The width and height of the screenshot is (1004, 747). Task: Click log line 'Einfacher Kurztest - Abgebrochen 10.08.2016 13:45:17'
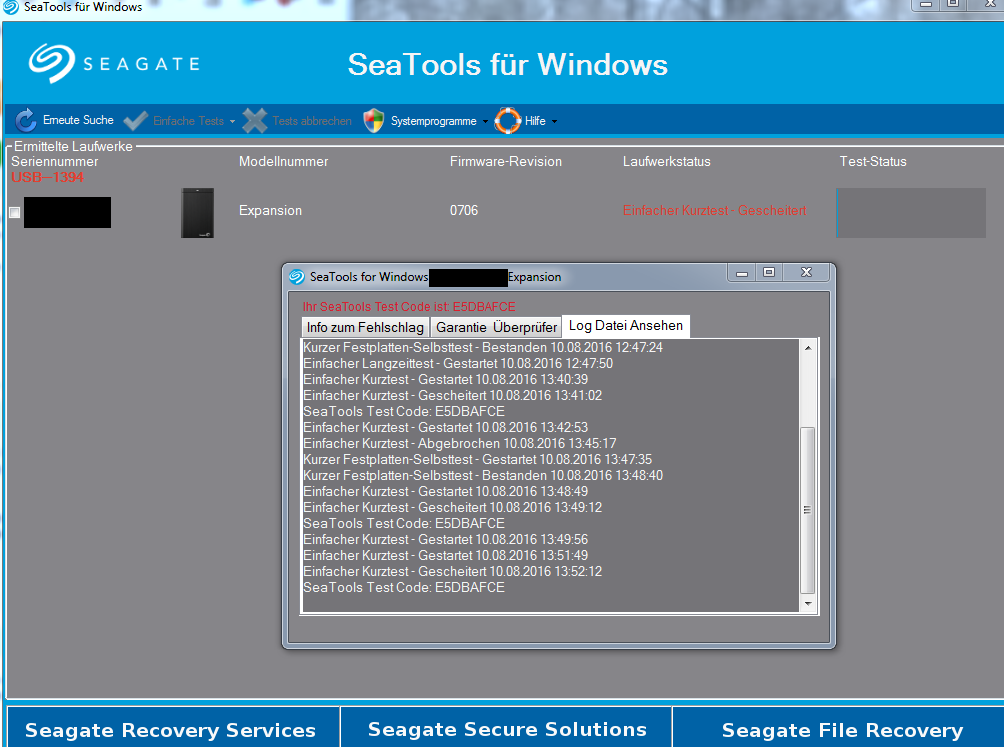pos(460,444)
